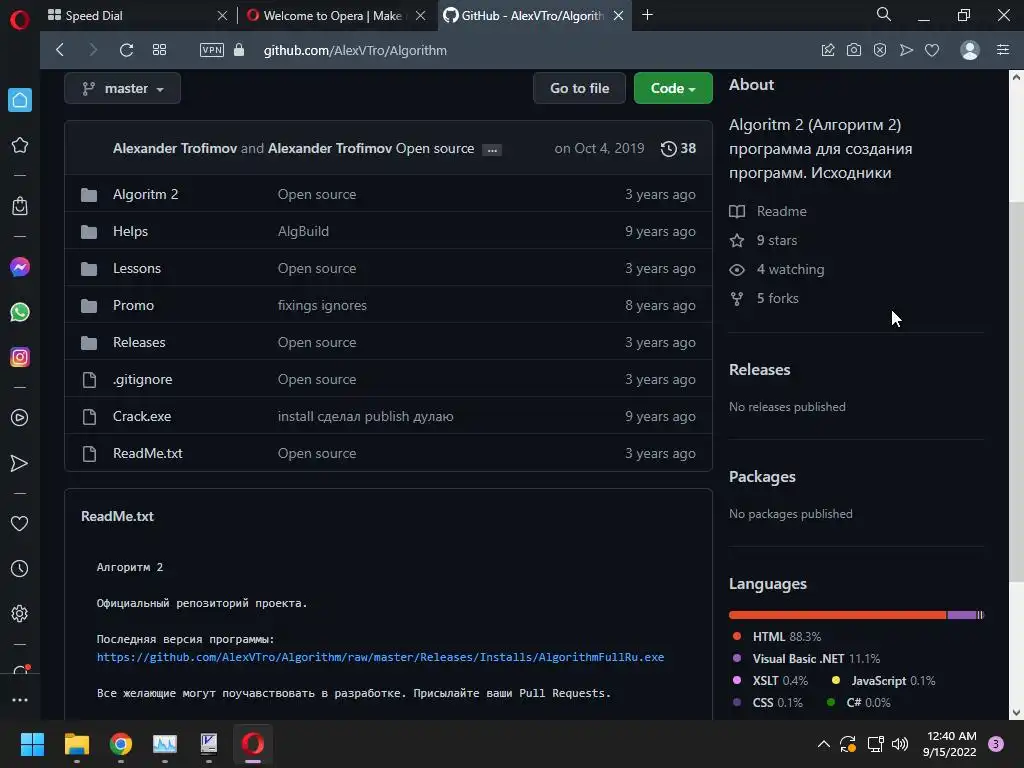
Task: Open sidebar three-dots more options
Action: coord(20,699)
